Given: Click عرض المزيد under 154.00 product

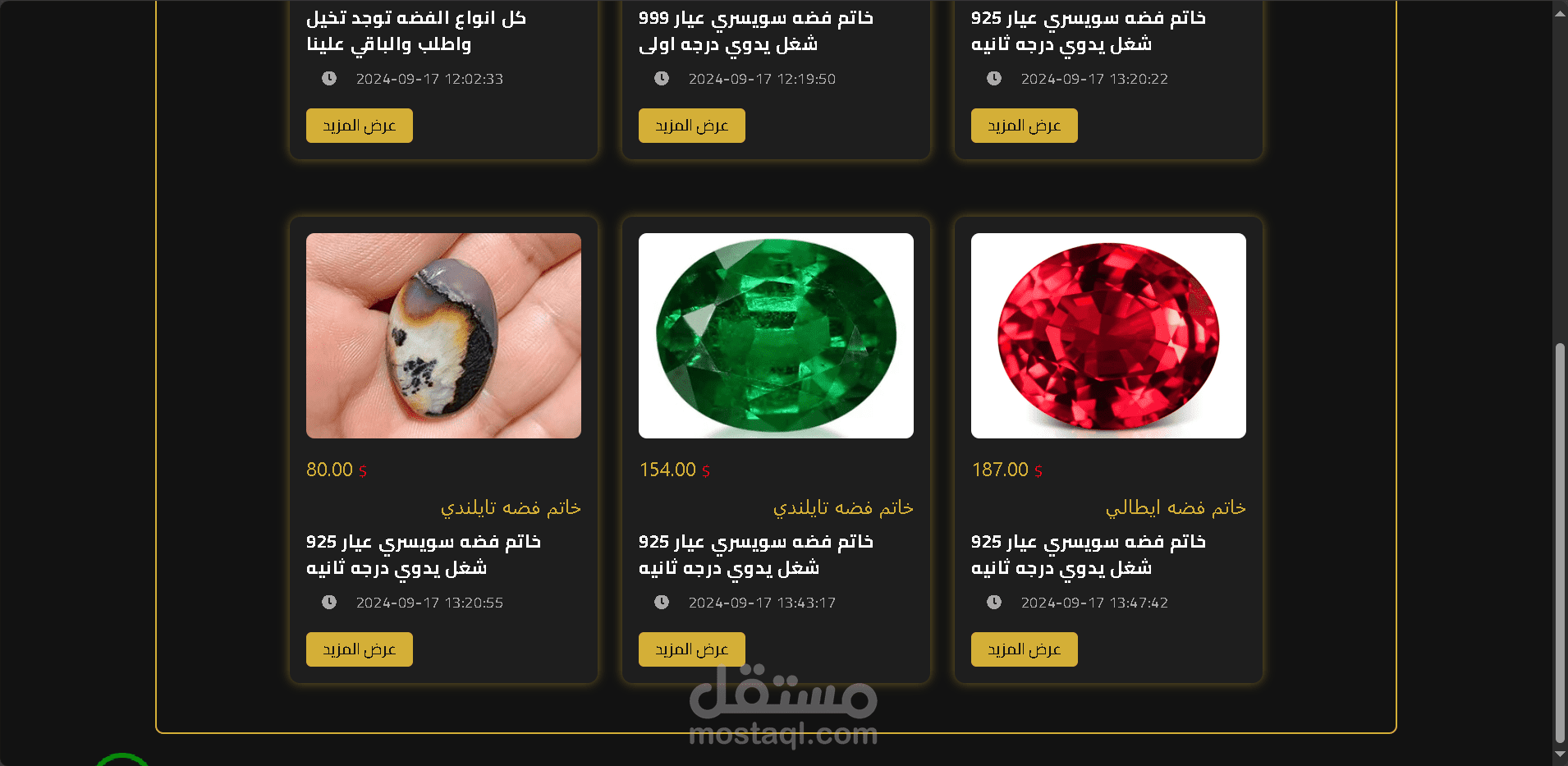Looking at the screenshot, I should (x=692, y=649).
